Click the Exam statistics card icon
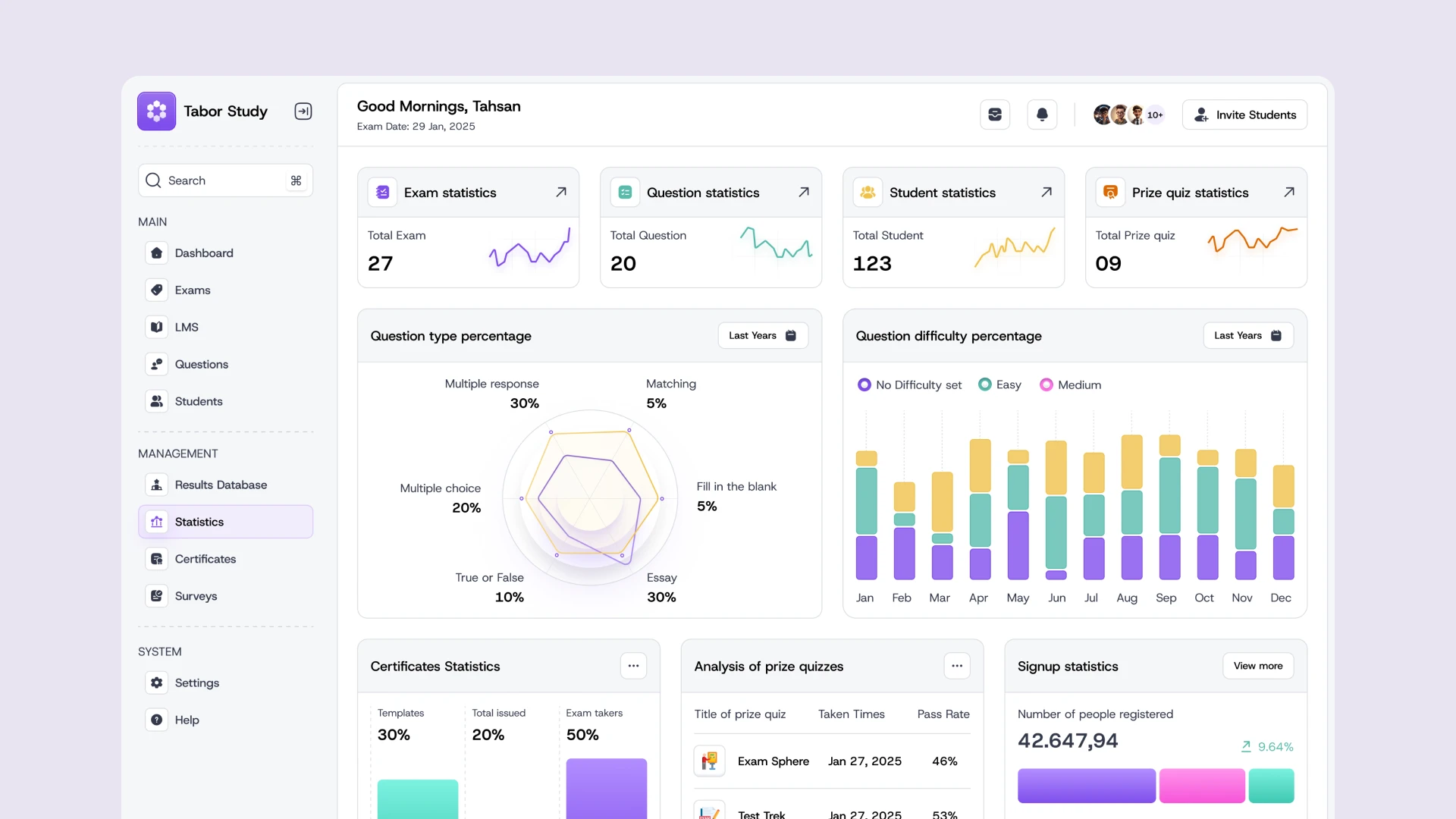This screenshot has width=1456, height=819. (382, 193)
